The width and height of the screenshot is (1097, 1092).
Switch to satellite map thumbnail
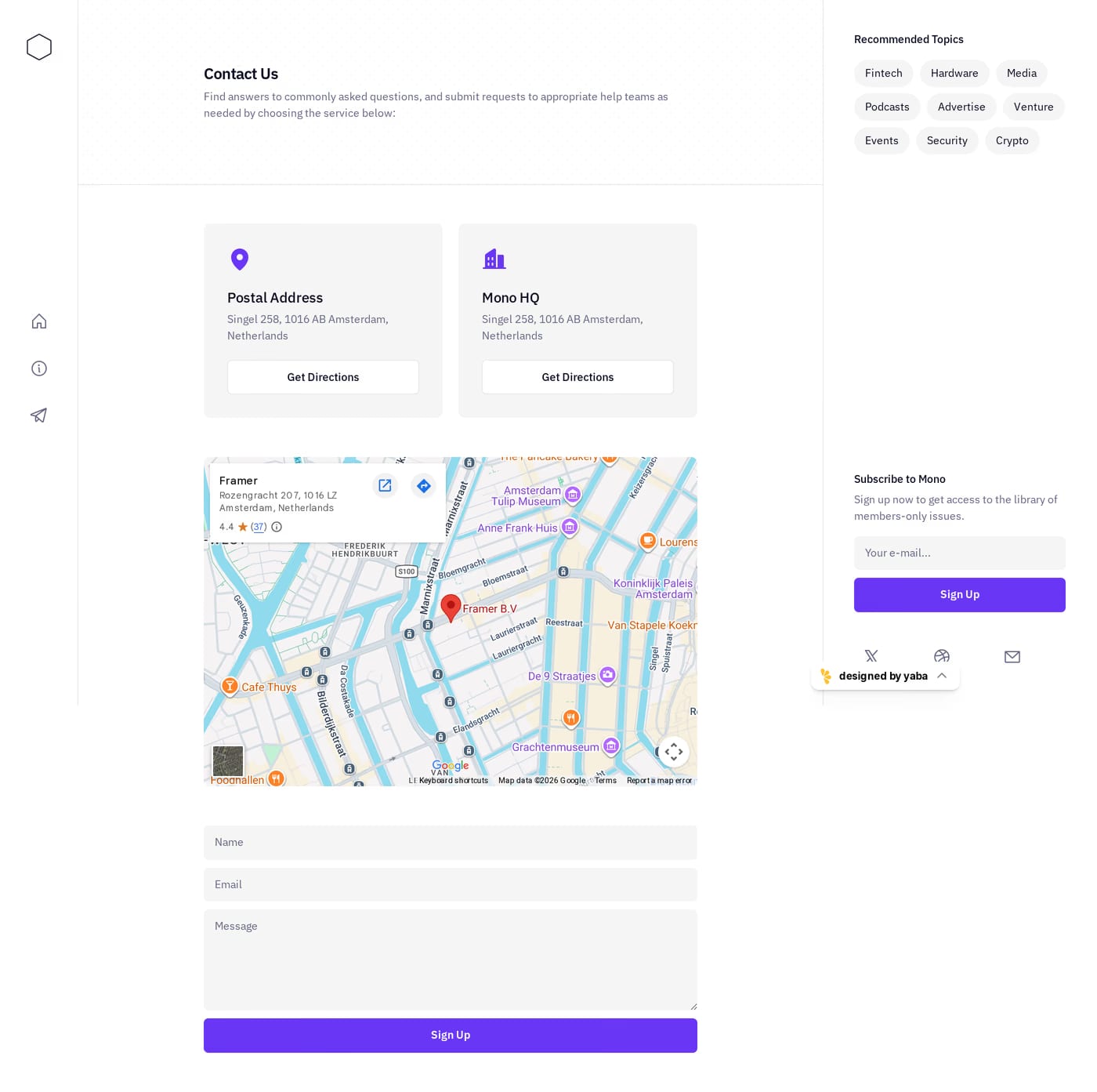click(228, 761)
